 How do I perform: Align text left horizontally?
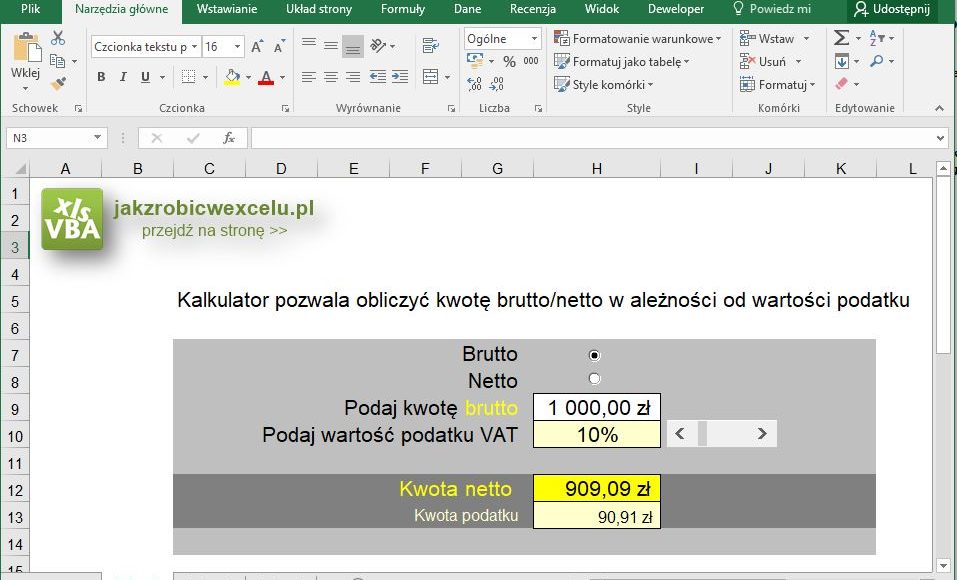pyautogui.click(x=309, y=77)
